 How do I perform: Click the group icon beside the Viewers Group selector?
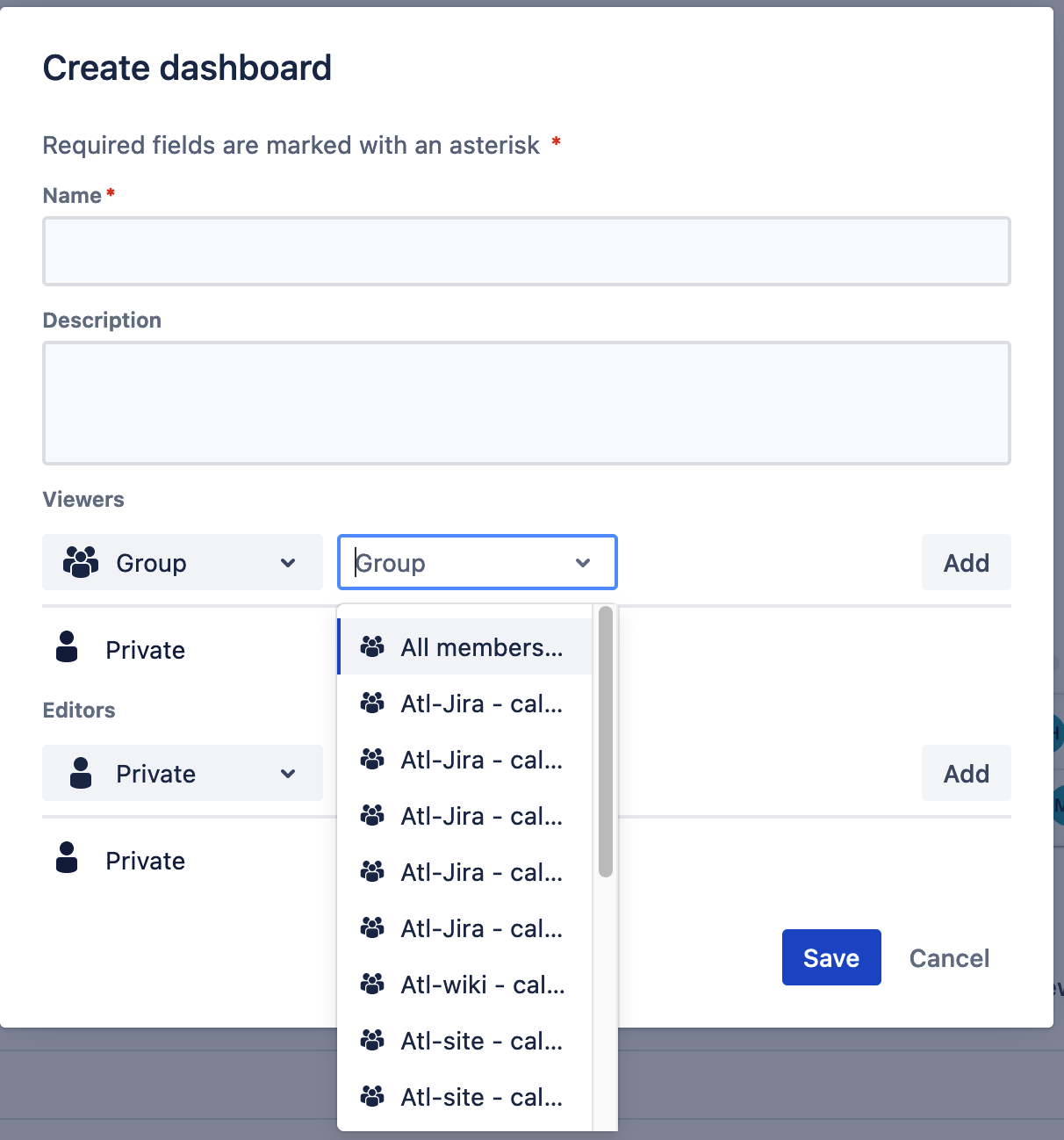(x=79, y=562)
